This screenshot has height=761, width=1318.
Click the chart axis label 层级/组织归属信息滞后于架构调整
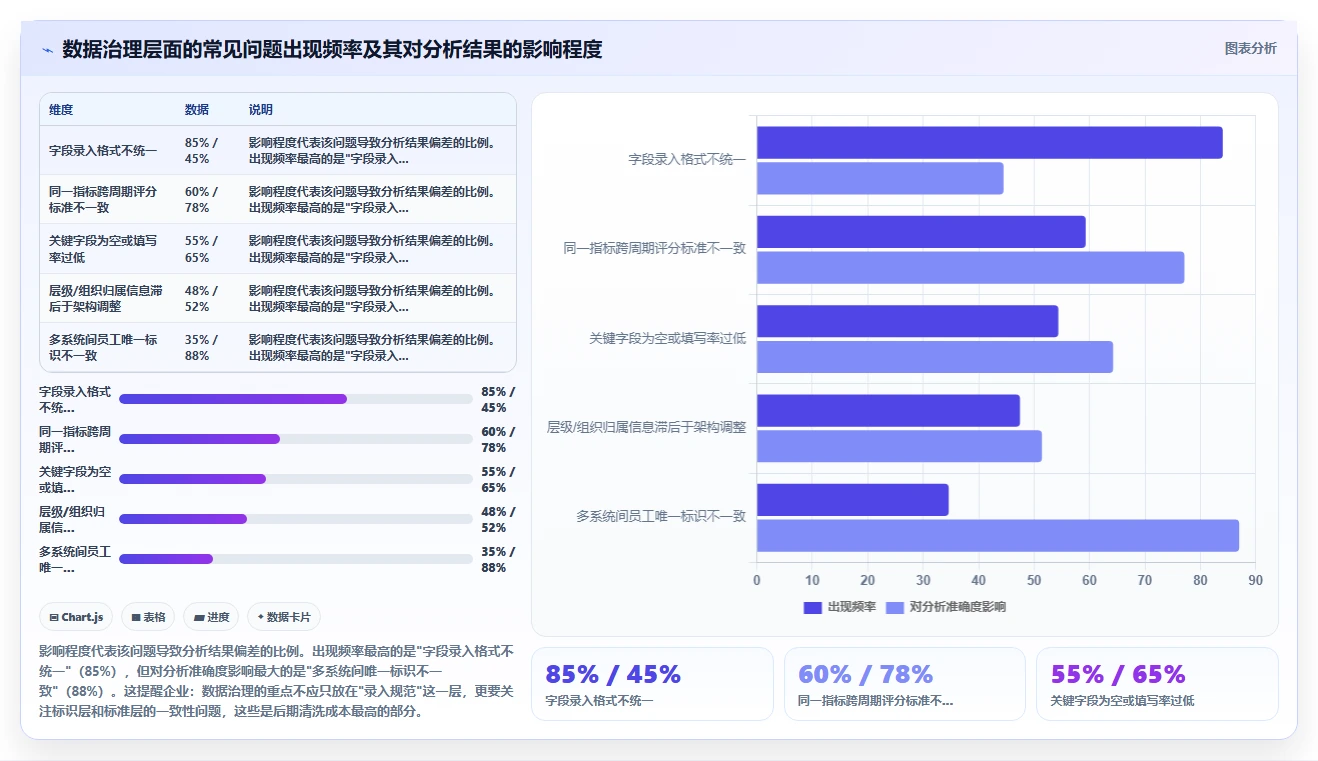tap(647, 427)
